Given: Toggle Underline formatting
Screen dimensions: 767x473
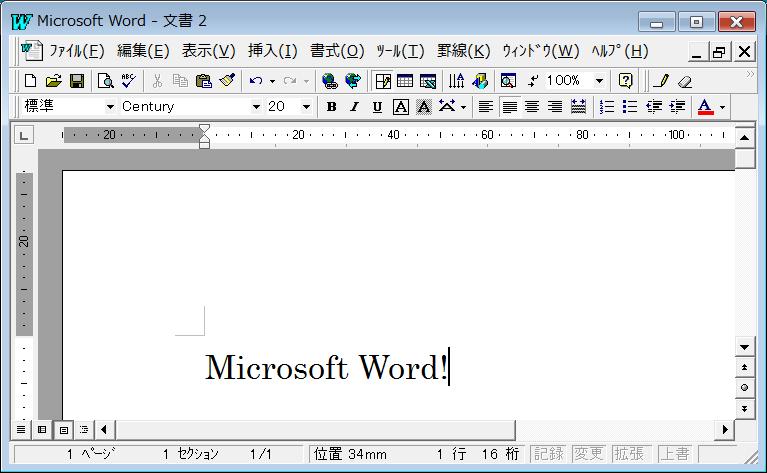Looking at the screenshot, I should 377,107.
